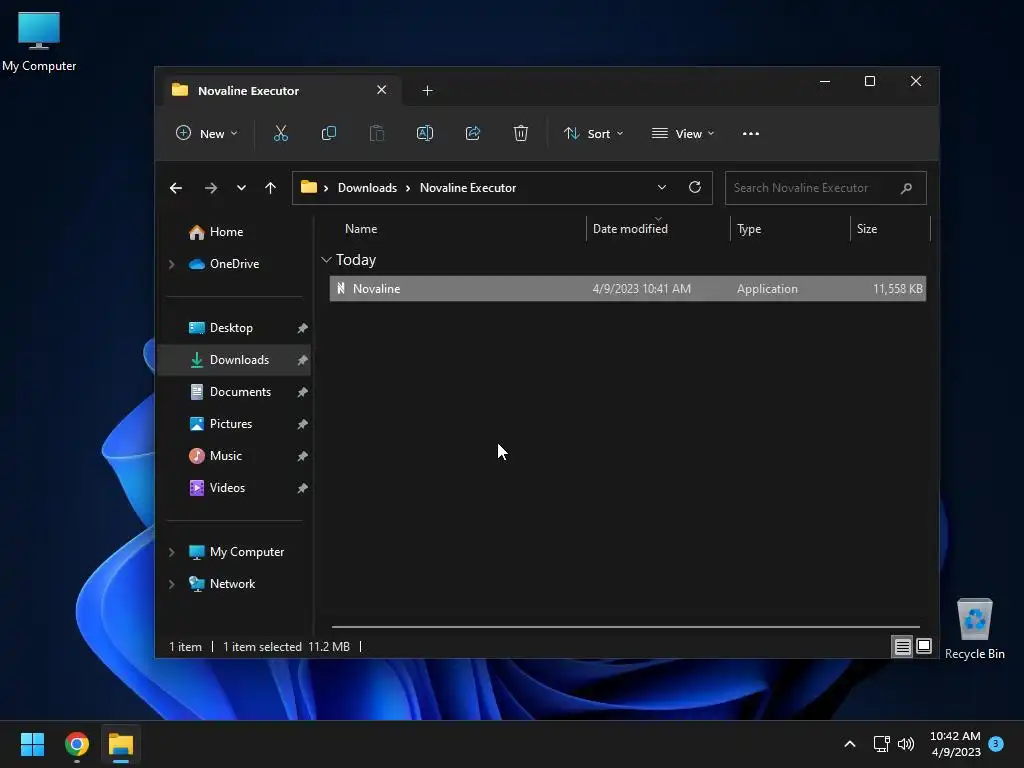
Task: Click the search magnifier icon
Action: (x=906, y=188)
